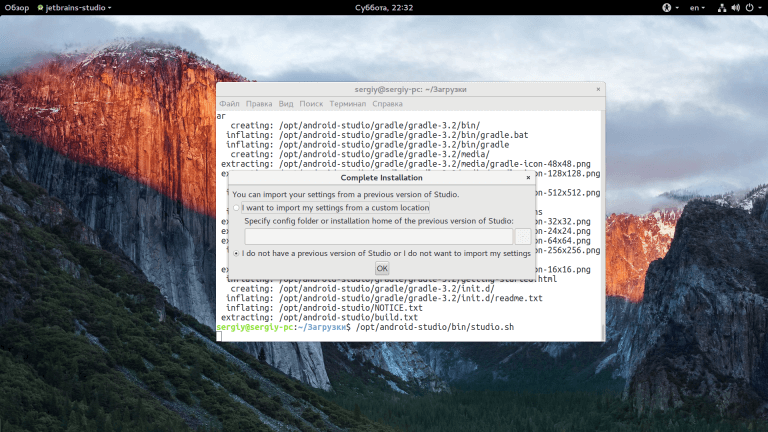Click the 'gradle-icon-48x48.png' line in terminal
The image size is (768, 432).
tap(406, 164)
